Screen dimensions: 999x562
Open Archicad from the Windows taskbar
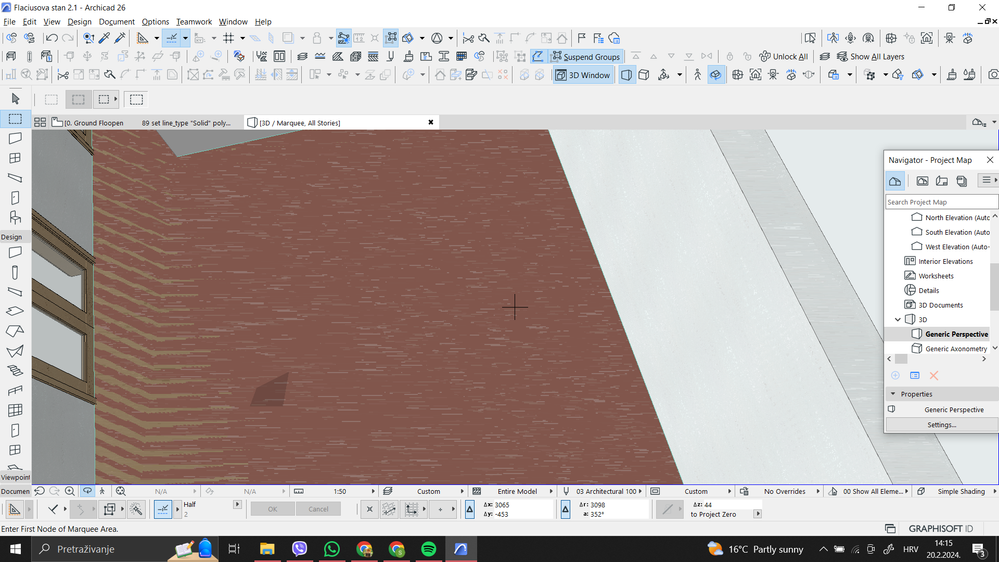point(461,549)
